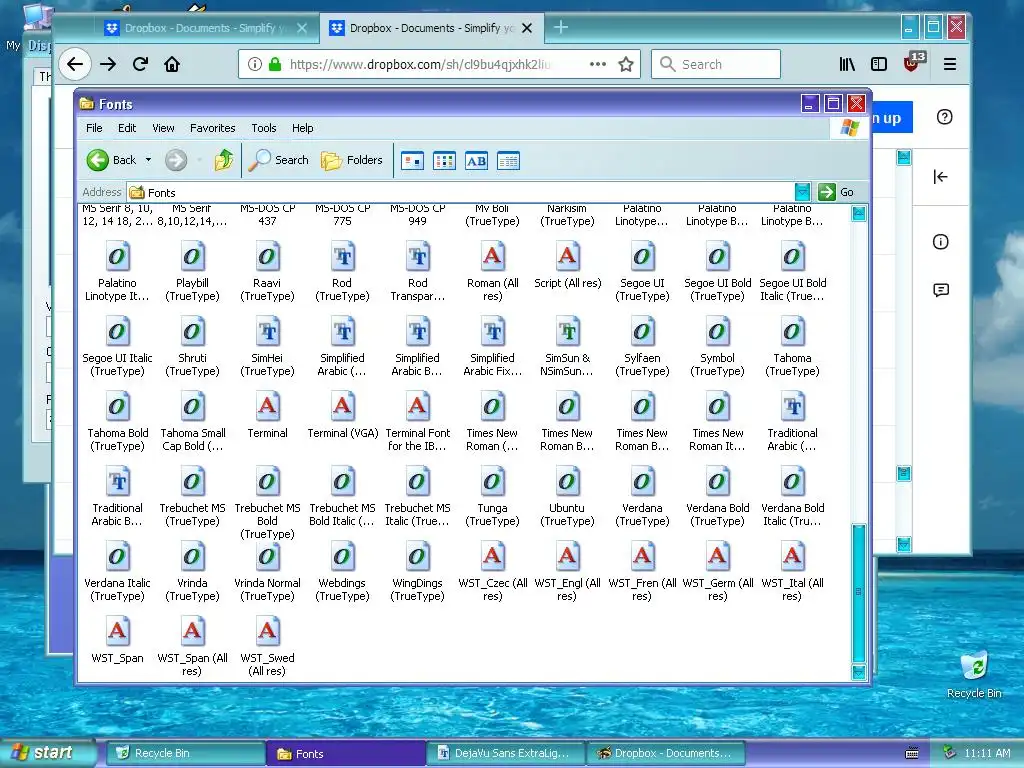Switch to the first Dropbox browser tab

click(x=205, y=28)
